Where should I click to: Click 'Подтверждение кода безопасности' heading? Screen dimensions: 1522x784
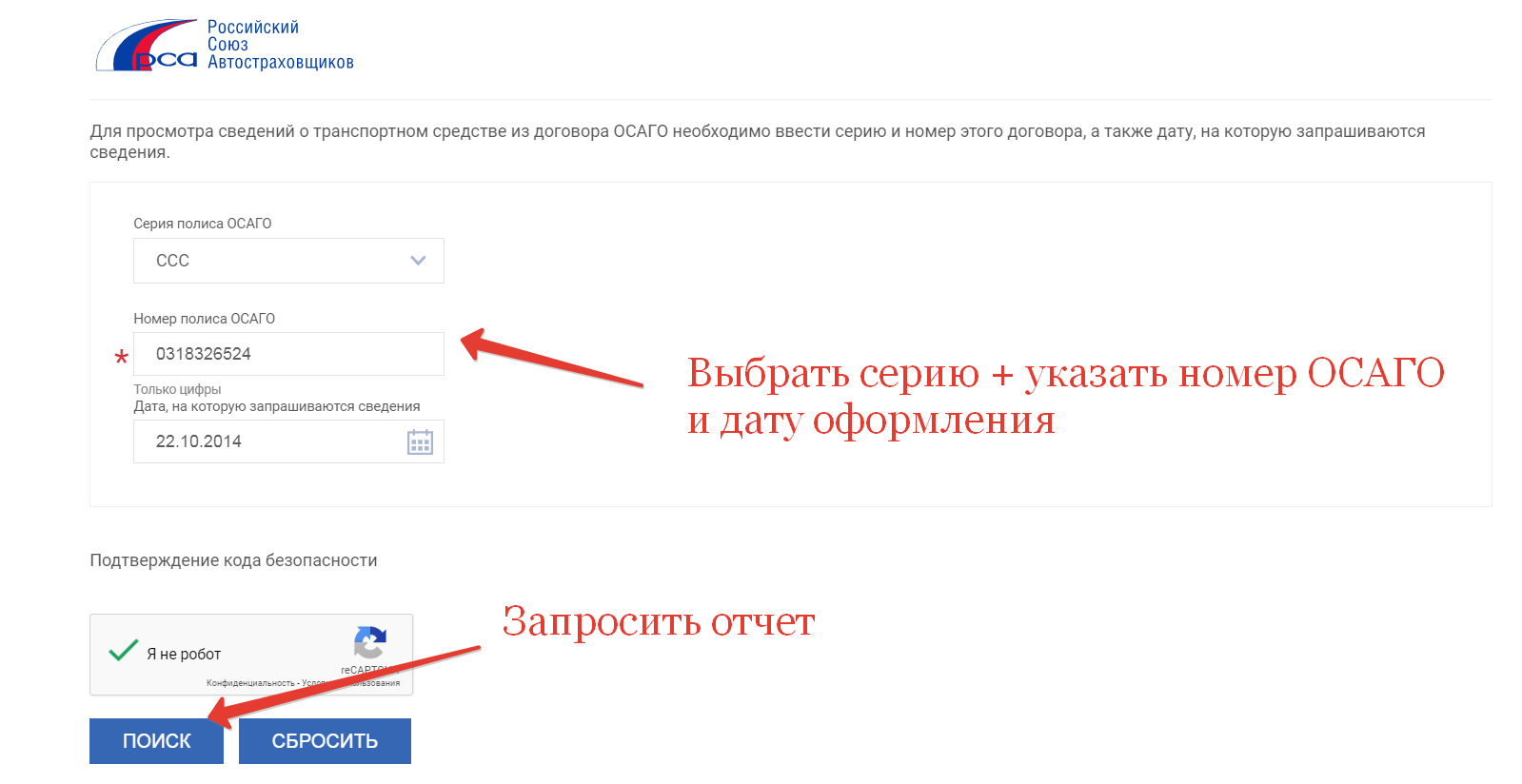233,560
